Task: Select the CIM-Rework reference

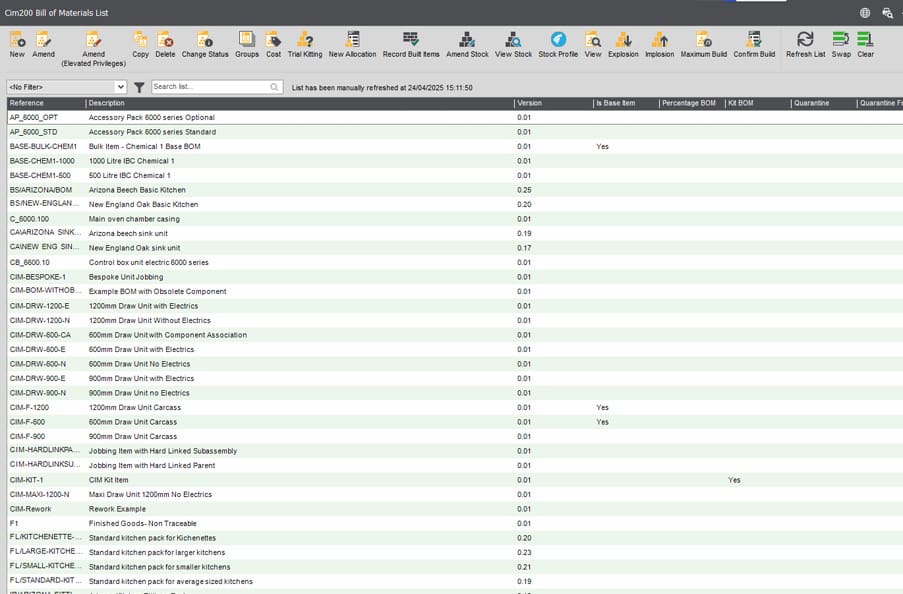Action: pyautogui.click(x=31, y=509)
